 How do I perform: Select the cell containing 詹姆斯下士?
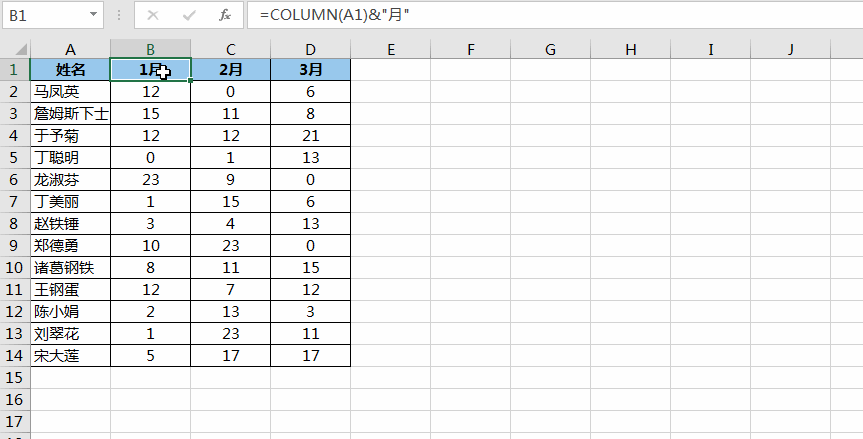70,114
